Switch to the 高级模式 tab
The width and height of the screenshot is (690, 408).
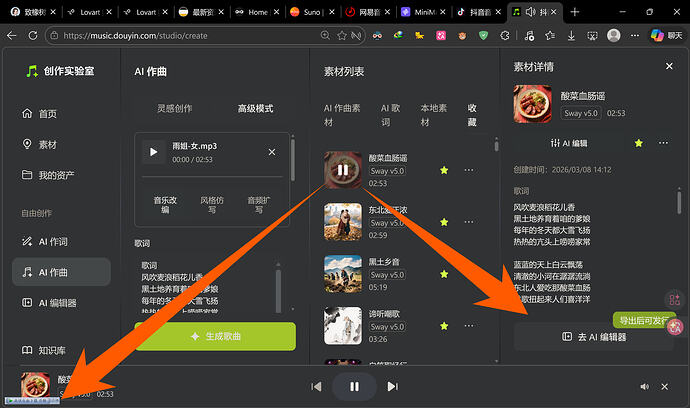[255, 108]
